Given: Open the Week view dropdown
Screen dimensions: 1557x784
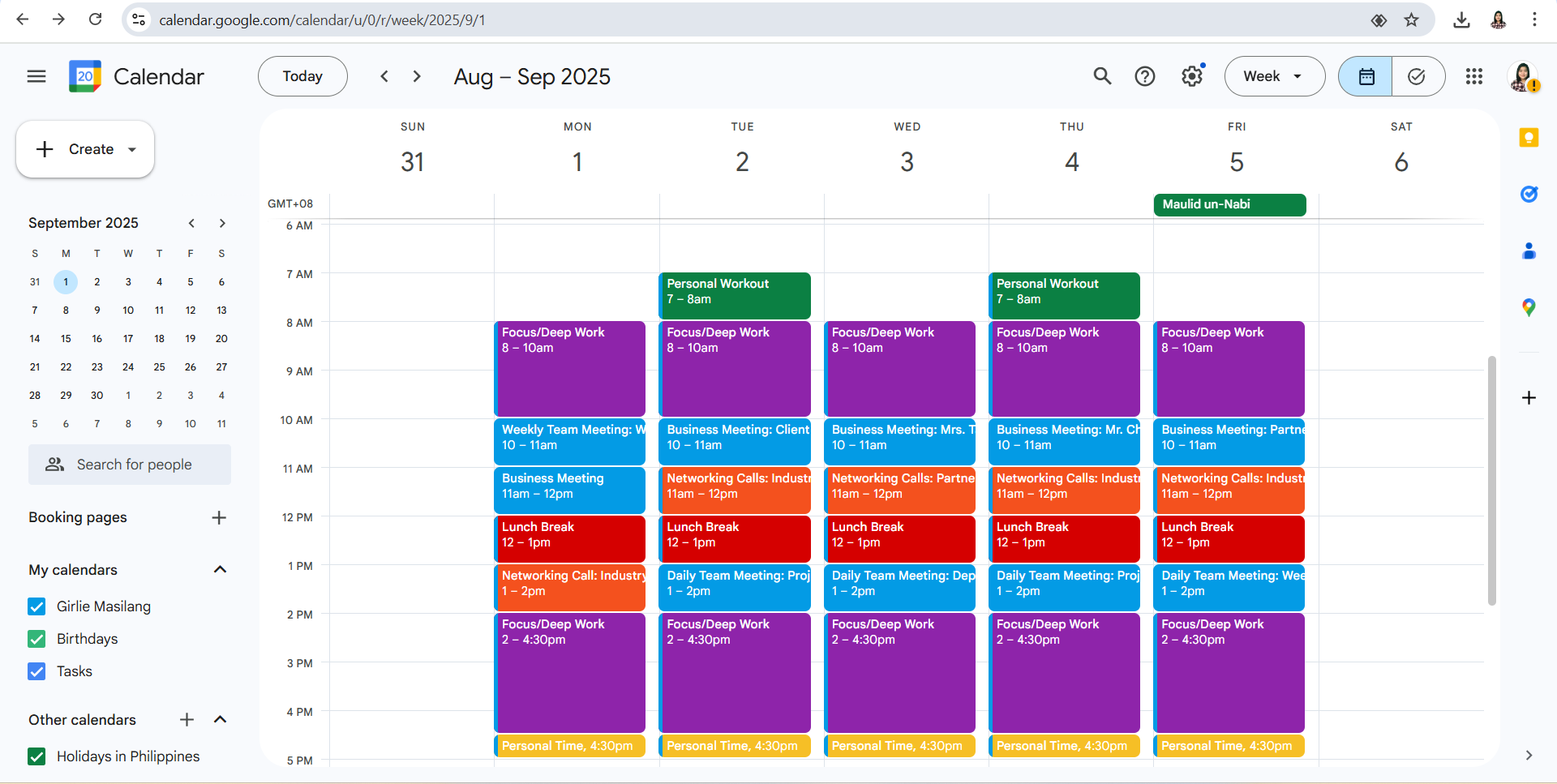Looking at the screenshot, I should point(1273,76).
